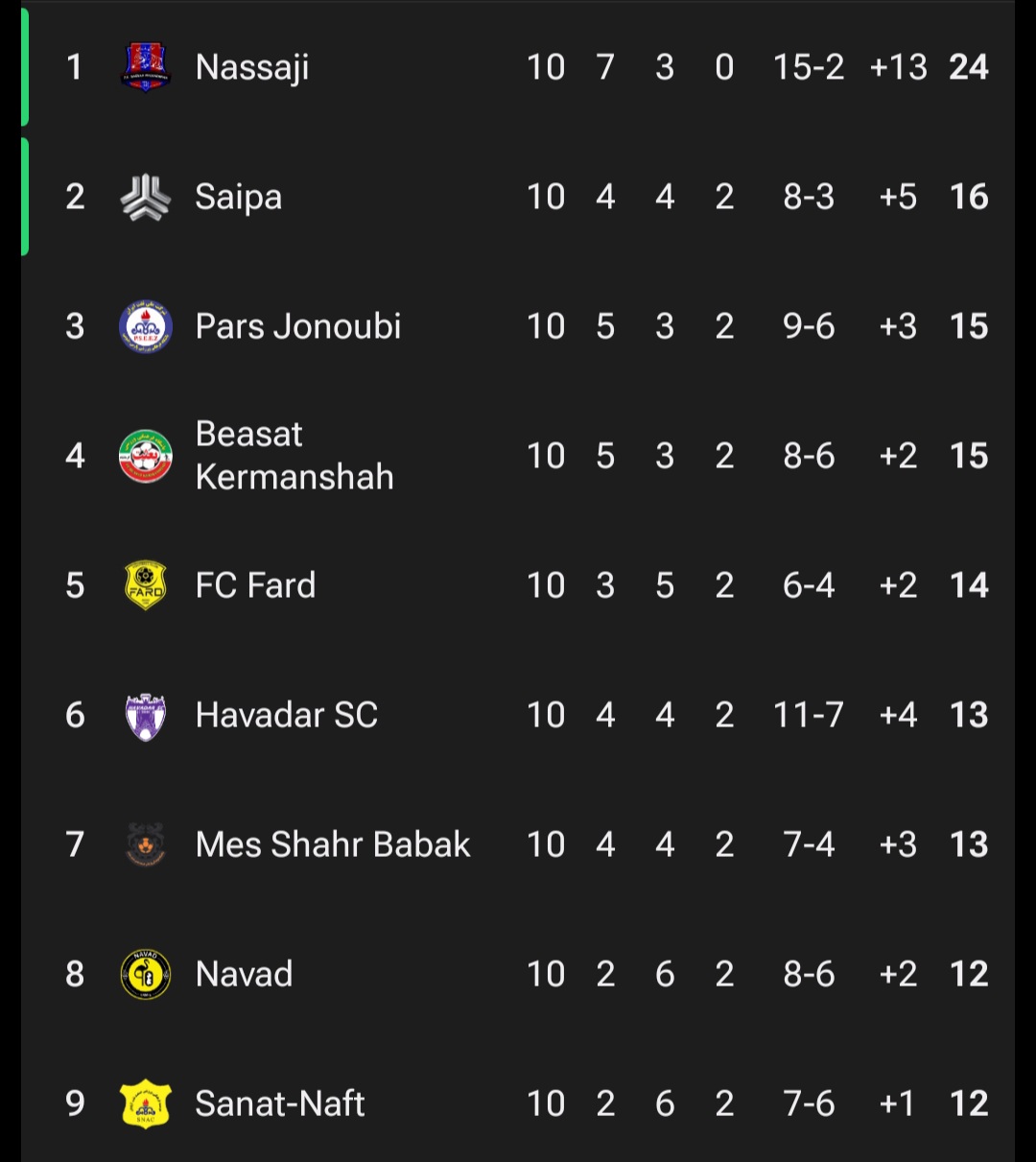Open the Saipa team name link
The image size is (1036, 1162).
(x=239, y=197)
